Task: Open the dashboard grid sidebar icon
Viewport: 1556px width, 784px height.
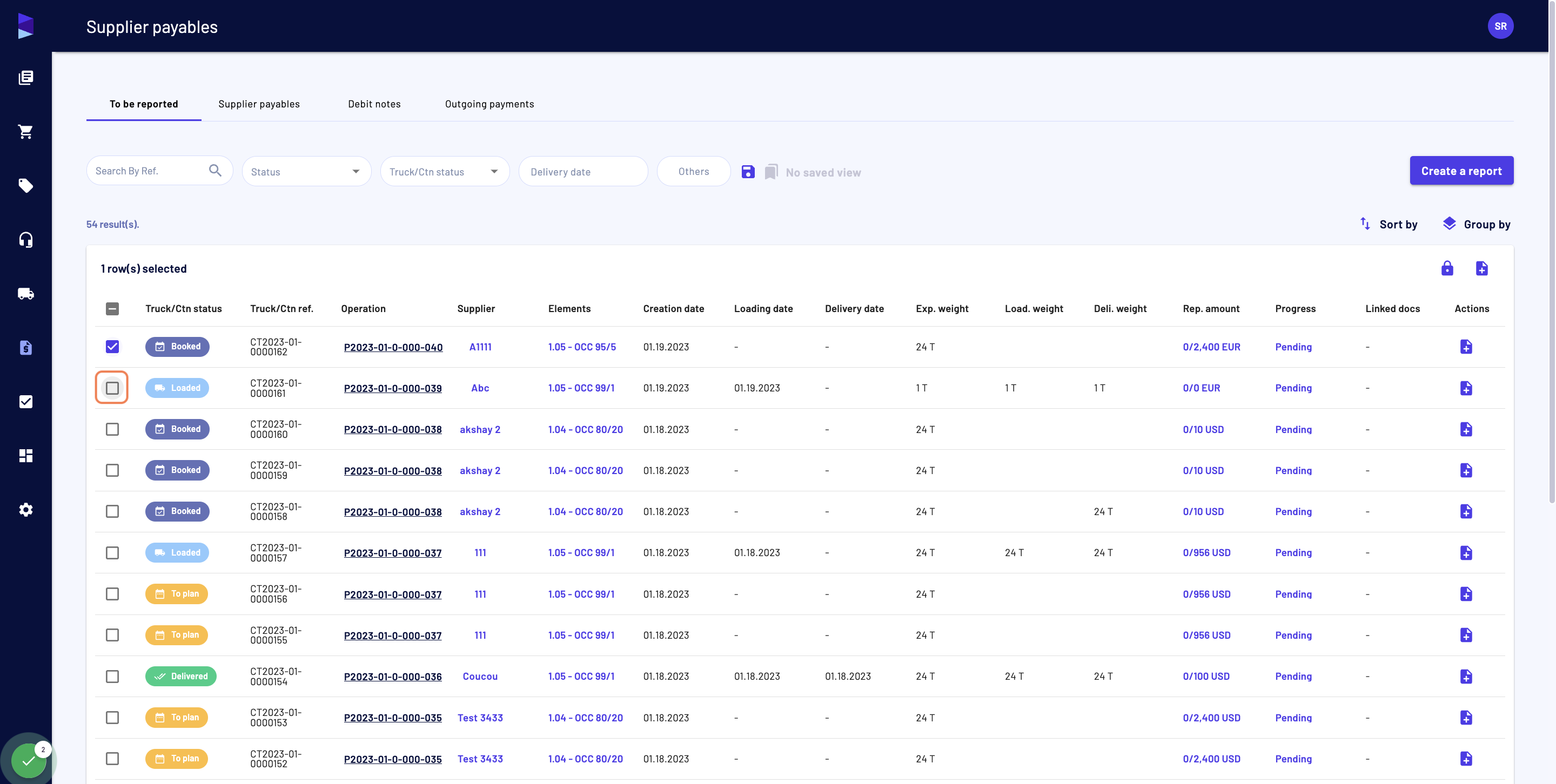Action: point(25,456)
